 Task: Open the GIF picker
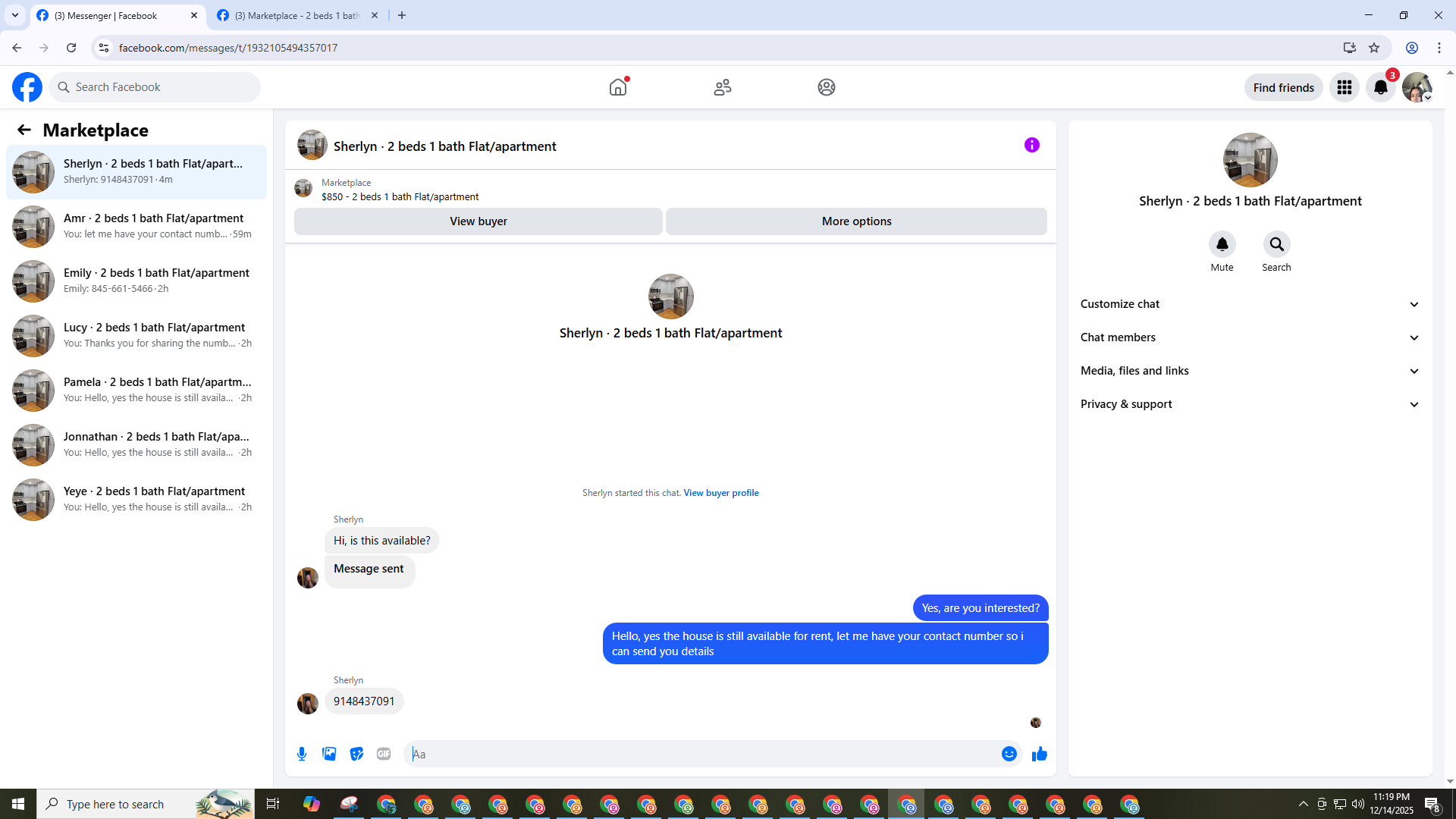(x=384, y=754)
